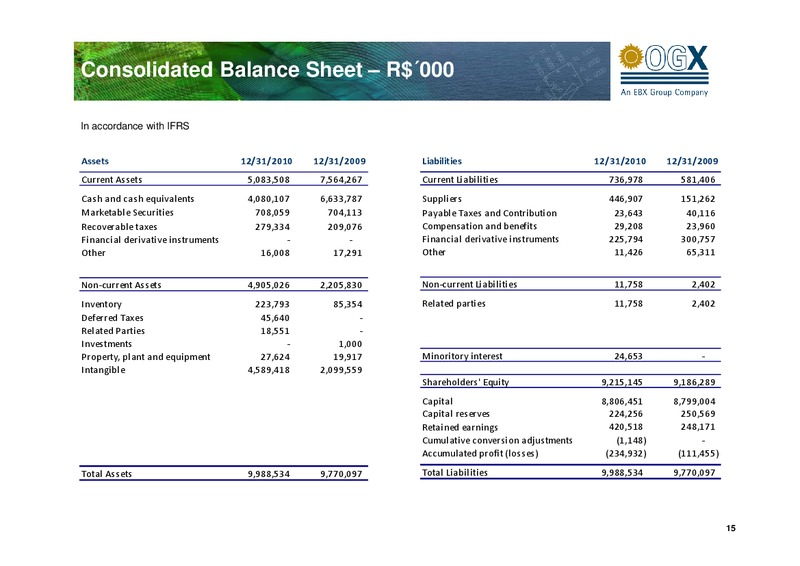Image resolution: width=800 pixels, height=566 pixels.
Task: Click the 'Inventory' row label
Action: 102,305
